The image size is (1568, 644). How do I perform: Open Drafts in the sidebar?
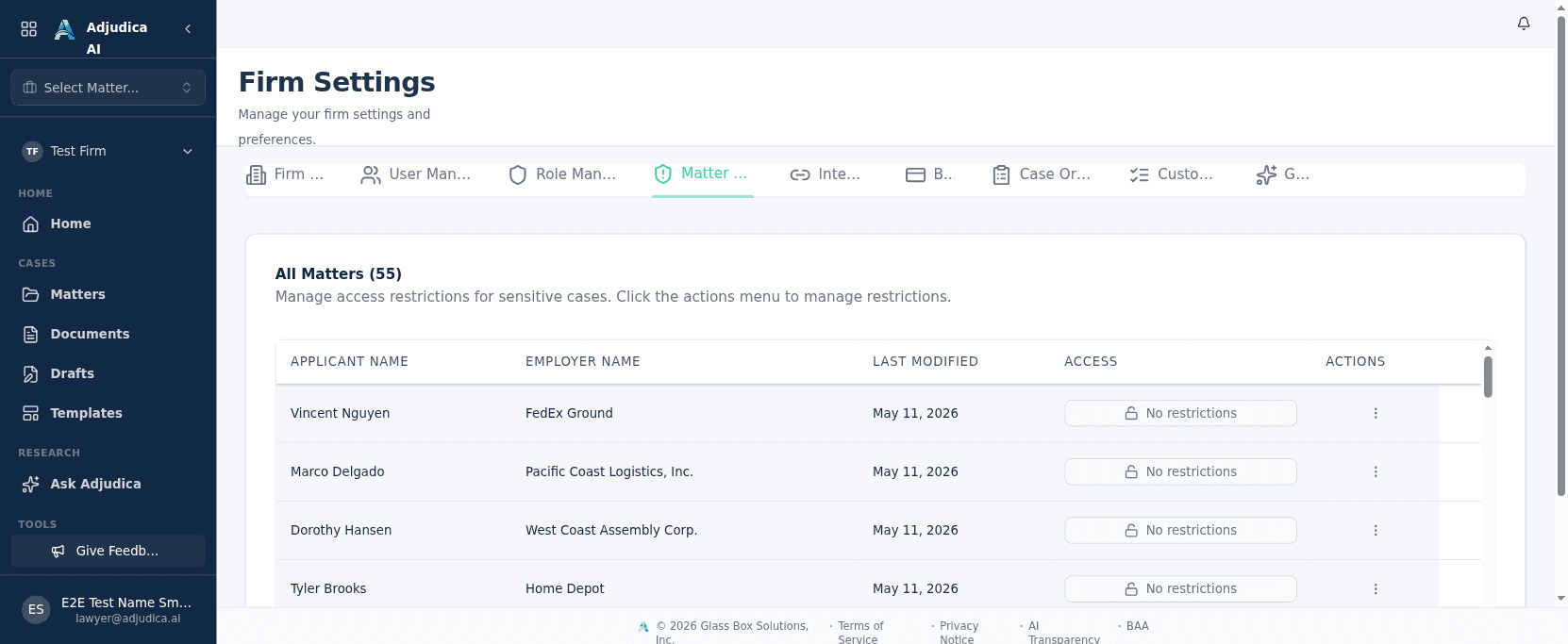tap(108, 373)
